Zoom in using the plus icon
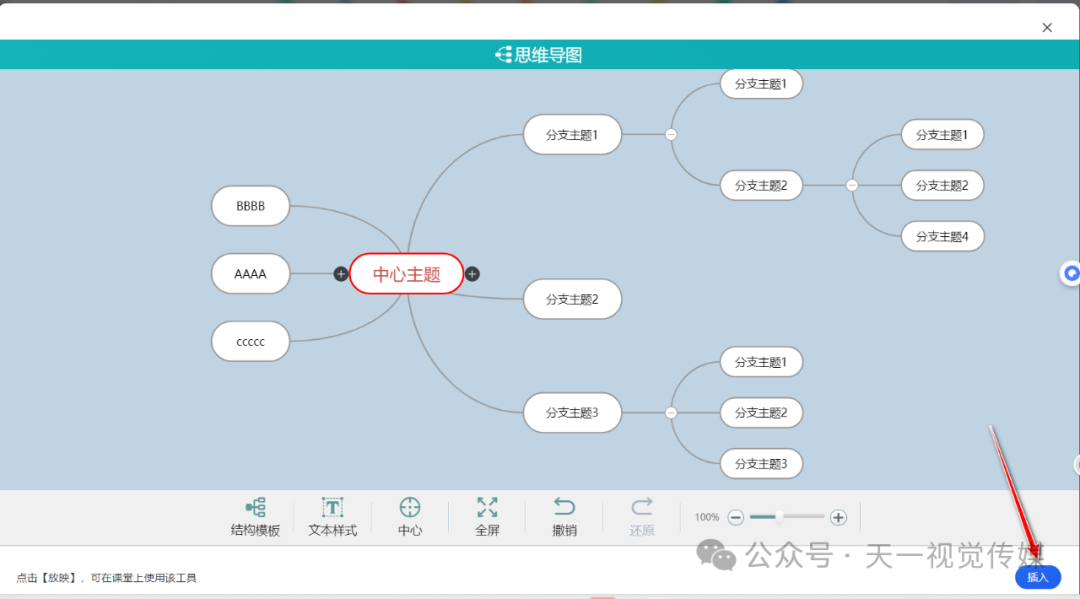This screenshot has height=599, width=1080. [839, 517]
